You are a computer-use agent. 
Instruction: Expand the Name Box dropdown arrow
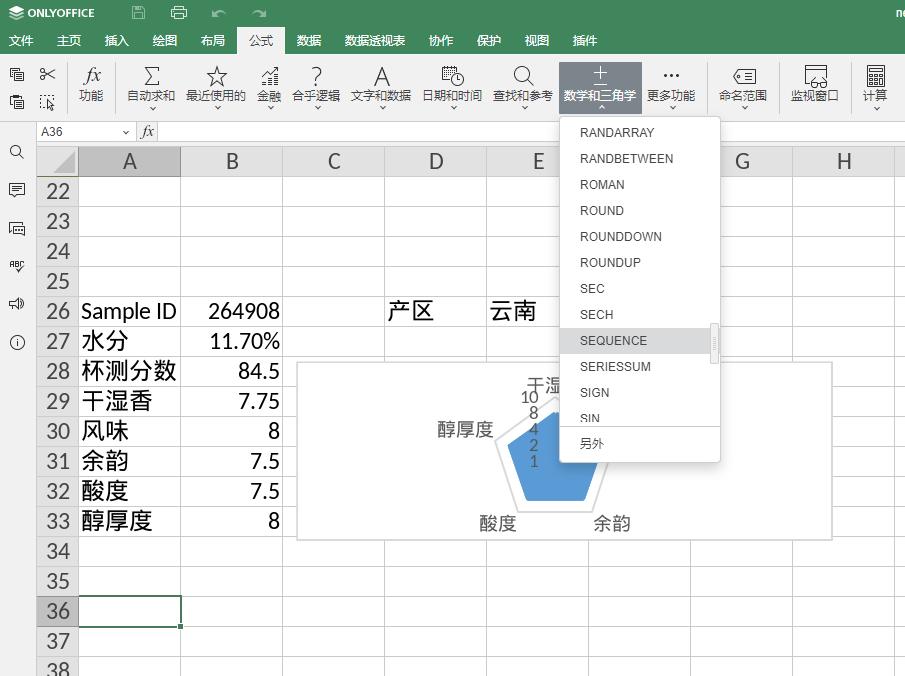[x=126, y=131]
